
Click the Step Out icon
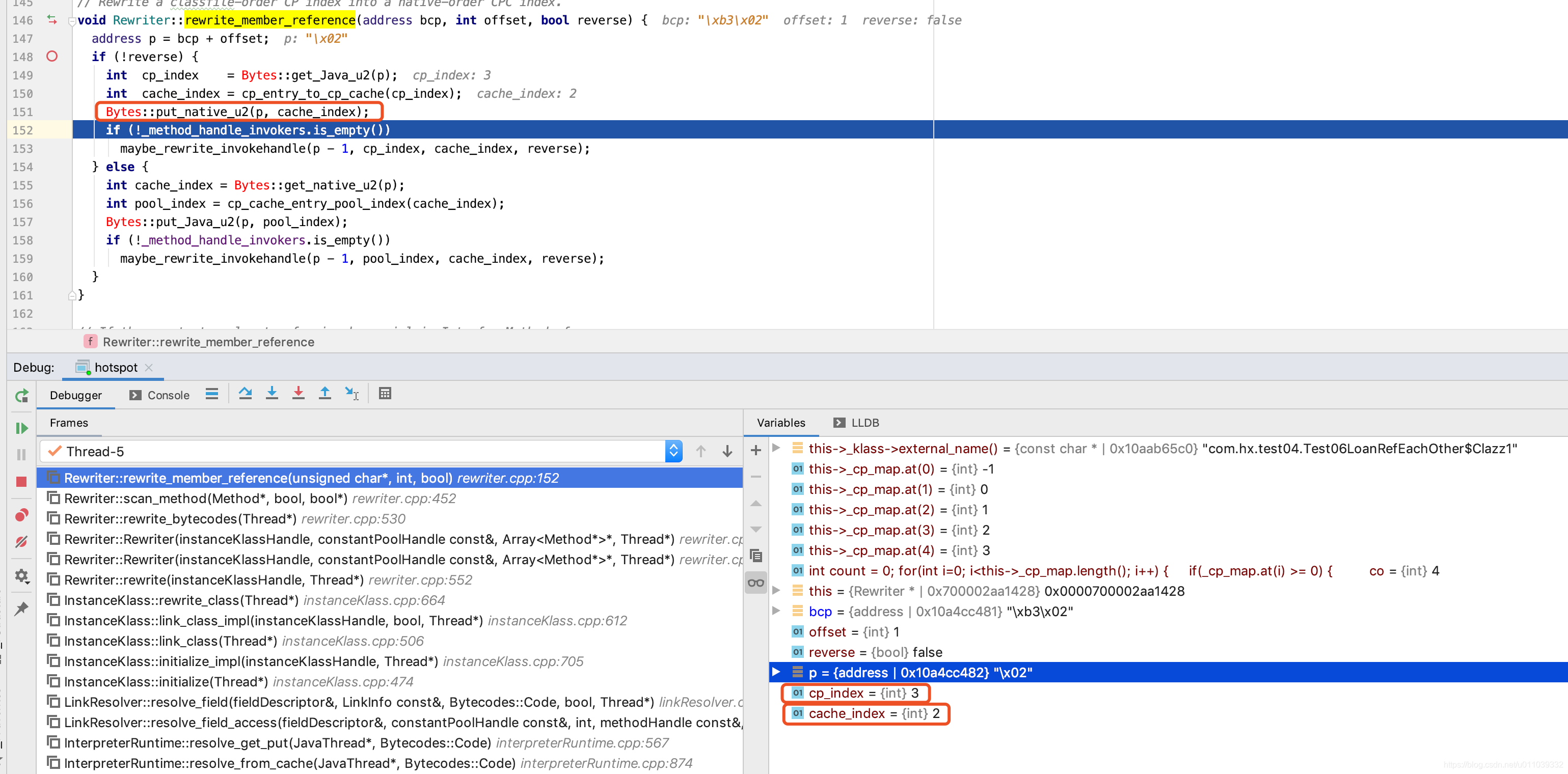point(325,394)
